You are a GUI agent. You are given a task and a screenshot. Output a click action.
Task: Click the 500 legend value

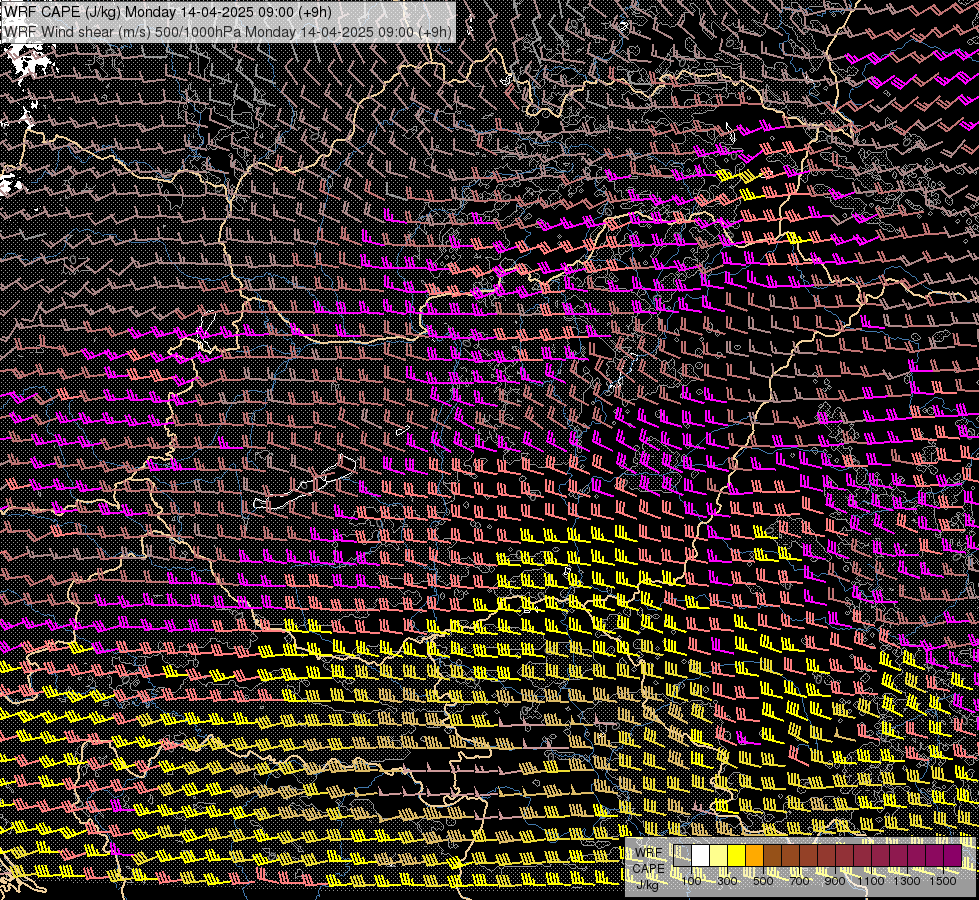click(763, 881)
